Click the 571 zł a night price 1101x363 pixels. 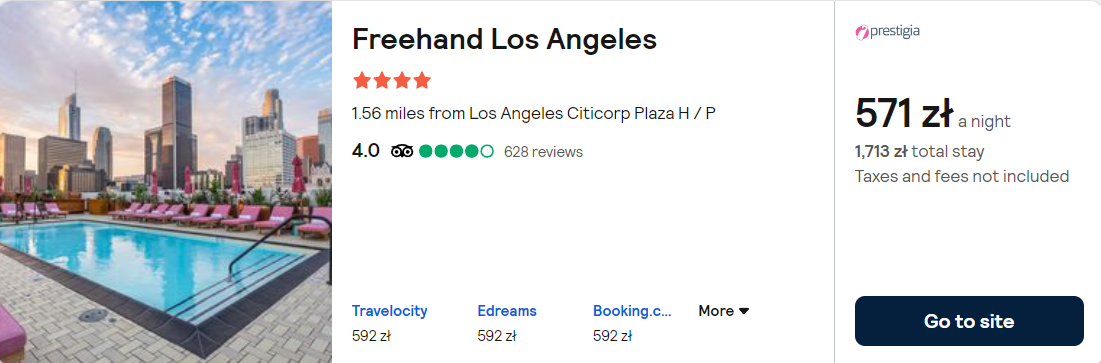pyautogui.click(x=932, y=114)
